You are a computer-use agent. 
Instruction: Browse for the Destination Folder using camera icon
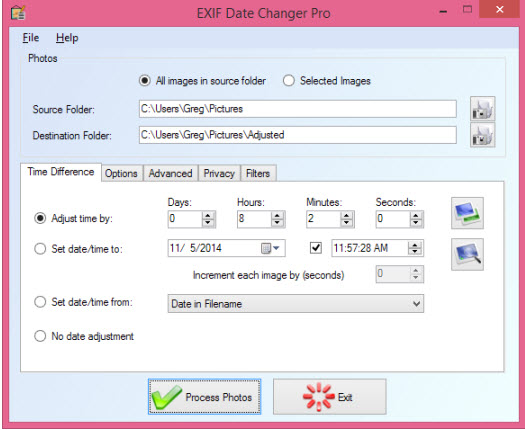click(482, 135)
